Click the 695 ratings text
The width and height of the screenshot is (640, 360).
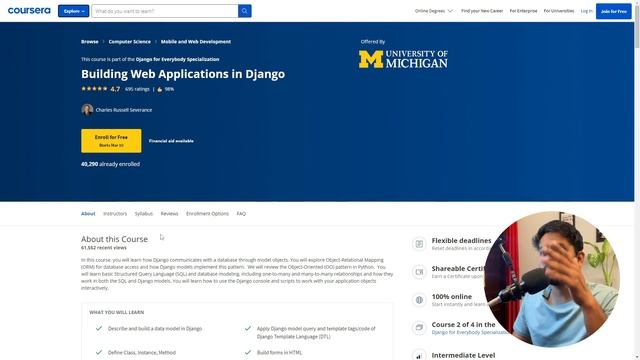pos(137,89)
